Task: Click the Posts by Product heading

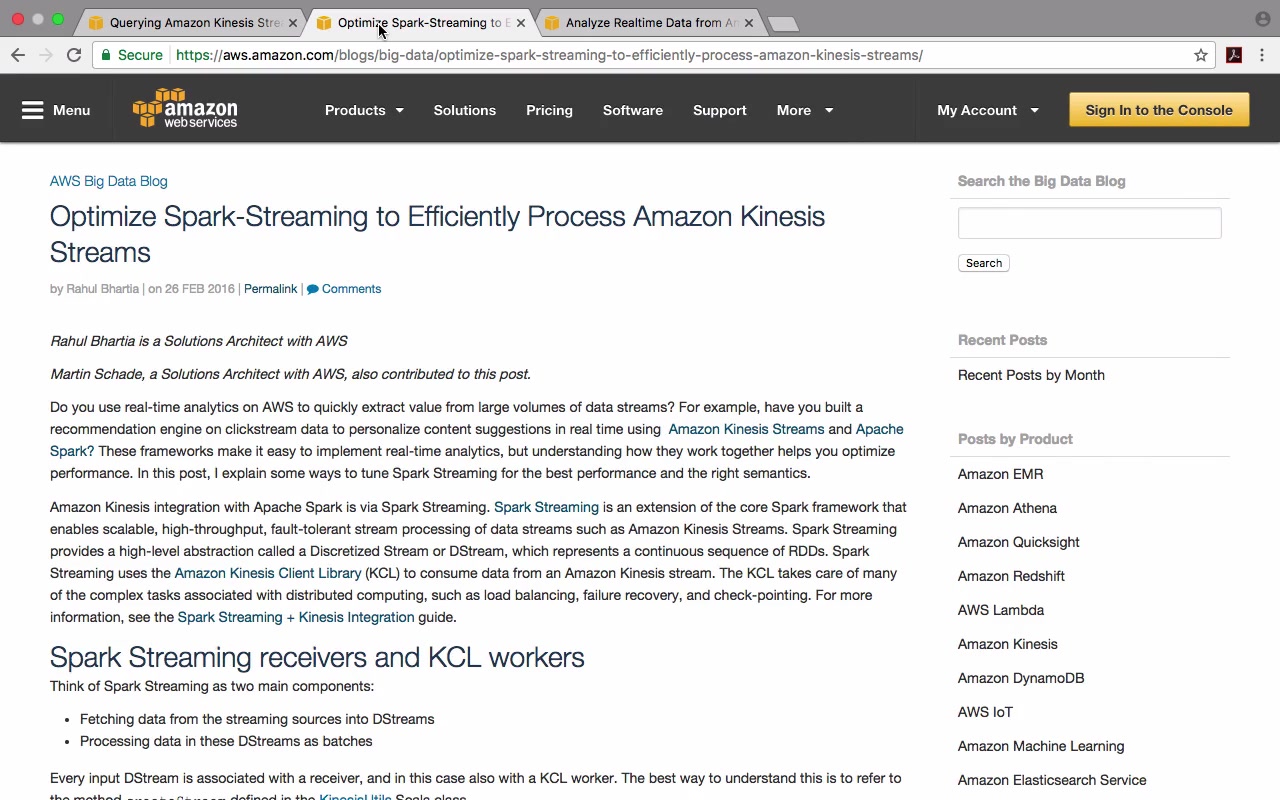Action: tap(1015, 439)
